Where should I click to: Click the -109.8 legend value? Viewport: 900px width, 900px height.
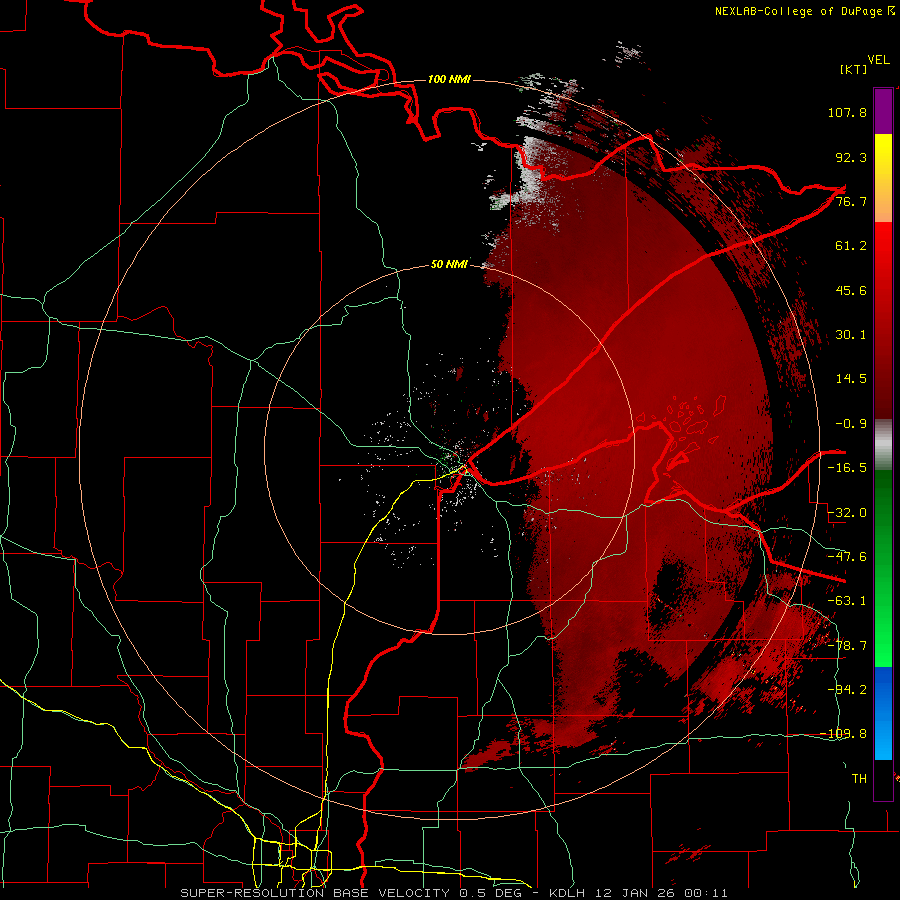(x=844, y=734)
